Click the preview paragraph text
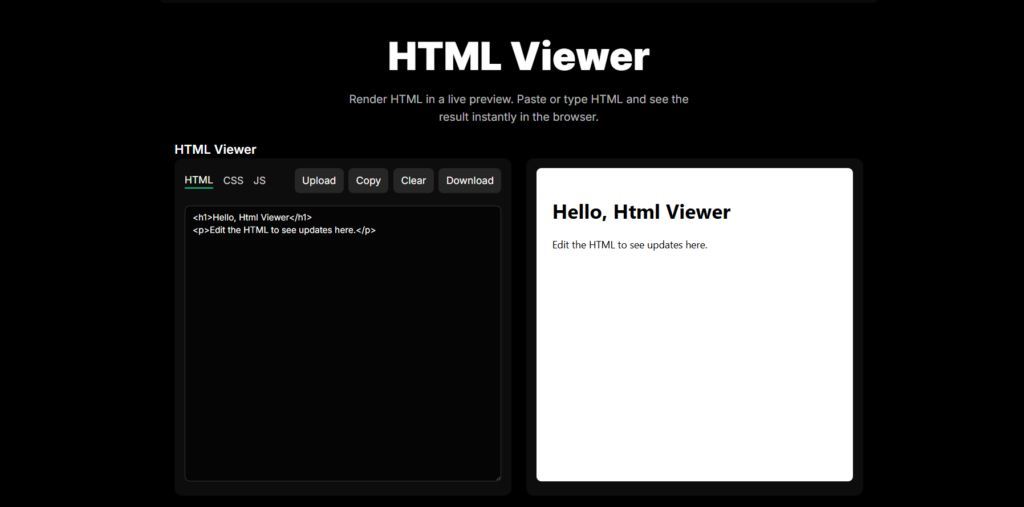1024x507 pixels. [630, 246]
